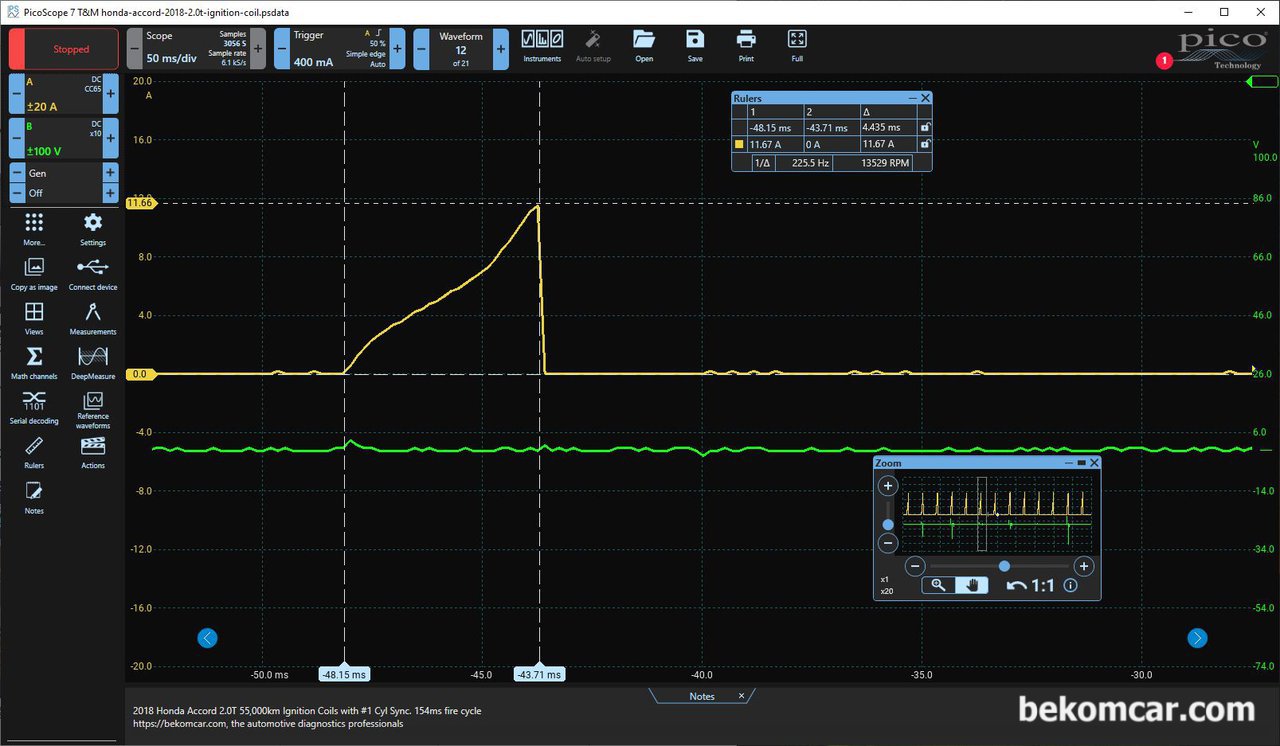Click the red Stopped capture button

64,49
